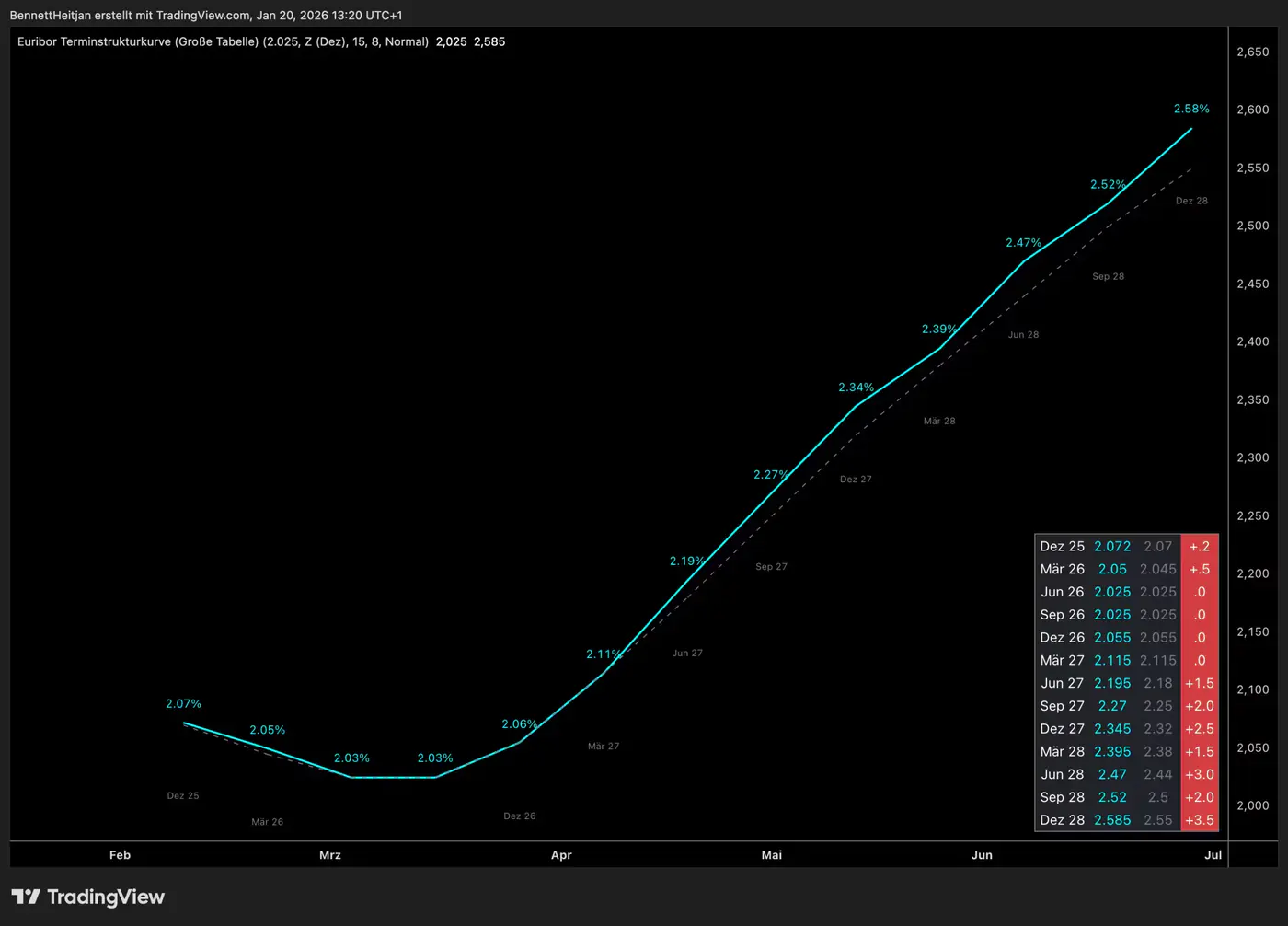This screenshot has width=1288, height=926.
Task: Click the 2.395 value in table
Action: click(1112, 751)
